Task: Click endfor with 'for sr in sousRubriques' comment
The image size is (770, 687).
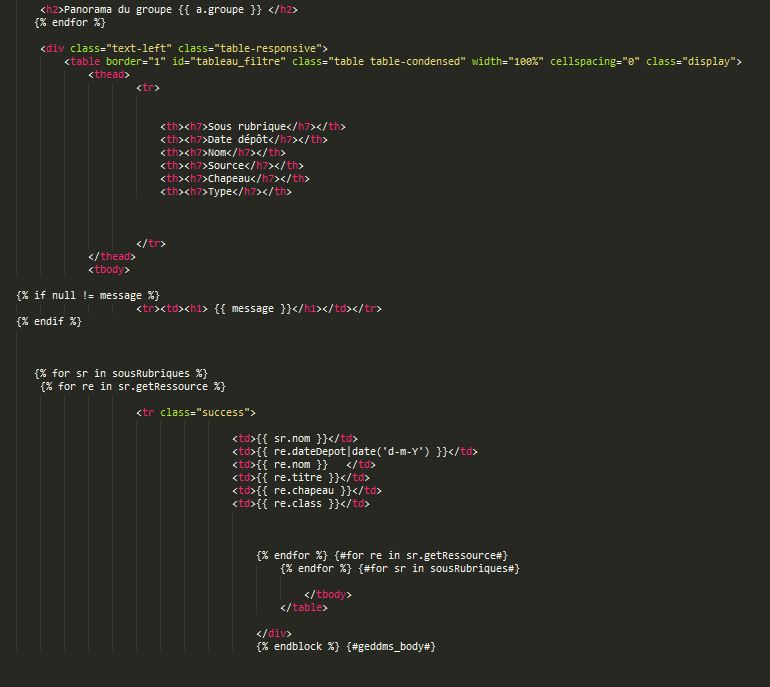Action: (x=400, y=569)
